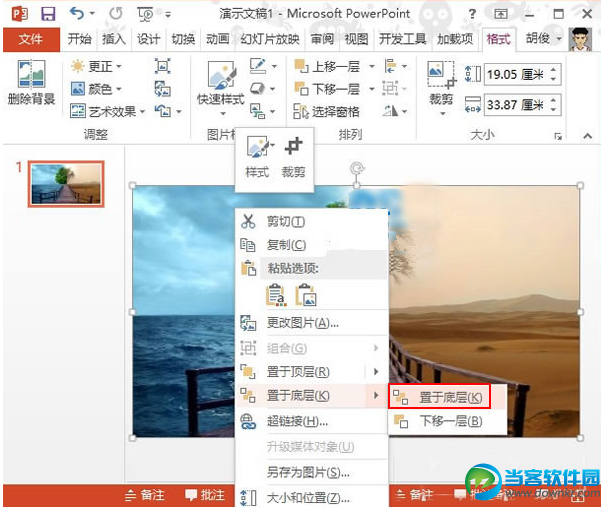
Task: Open the user account 胡俊 dropdown
Action: [x=543, y=39]
